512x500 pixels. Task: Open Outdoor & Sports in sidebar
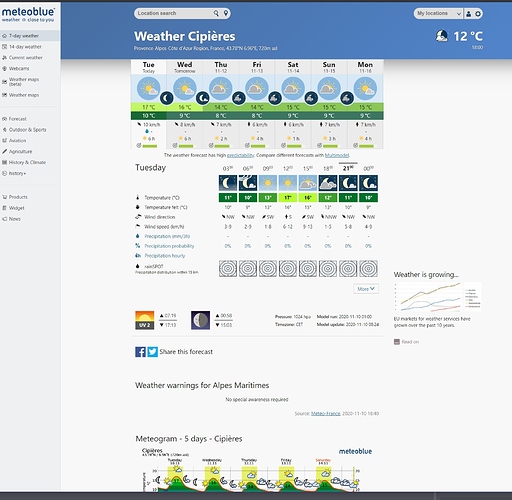pos(27,130)
